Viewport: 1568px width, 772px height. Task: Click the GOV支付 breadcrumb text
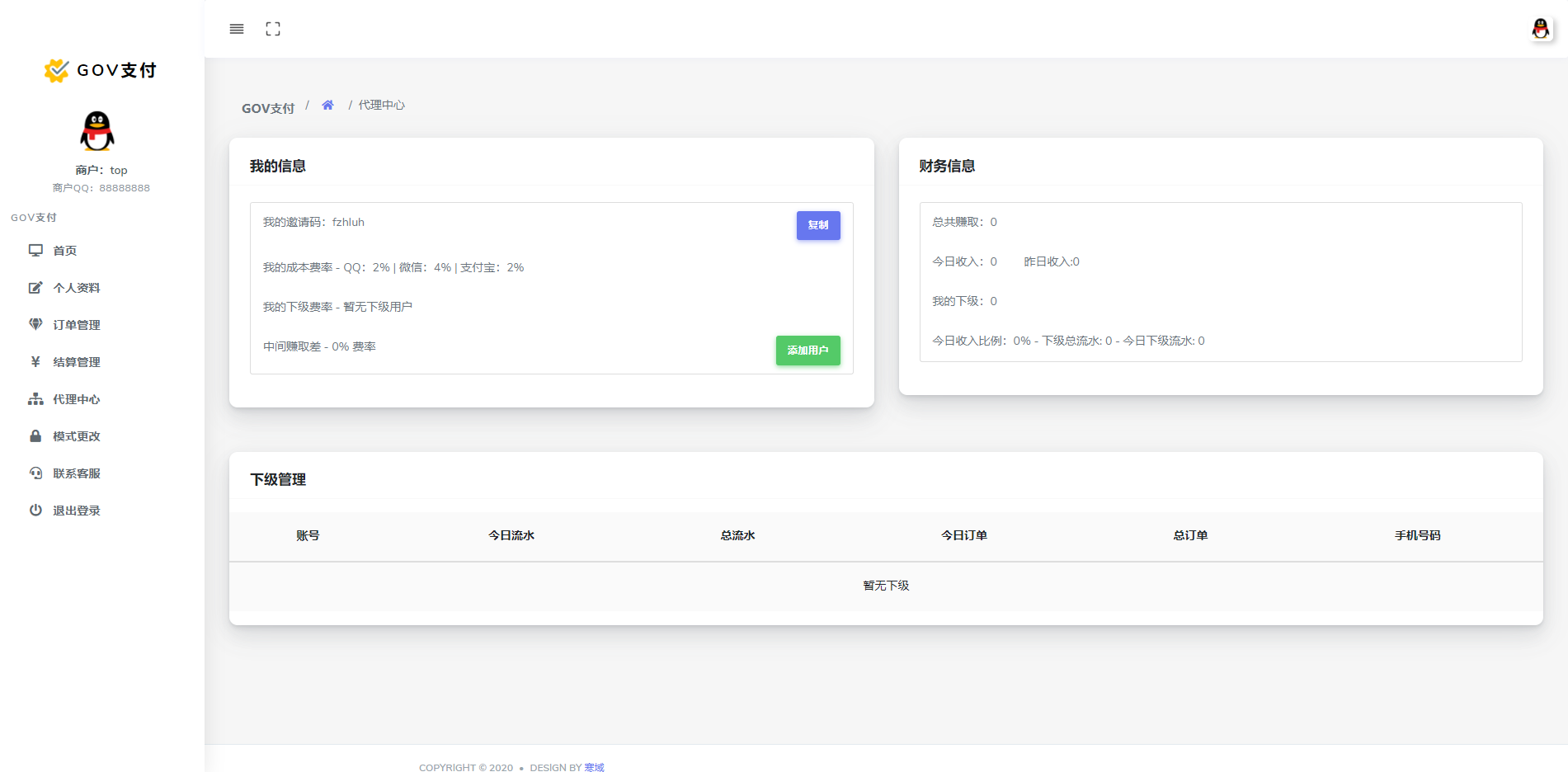(267, 108)
